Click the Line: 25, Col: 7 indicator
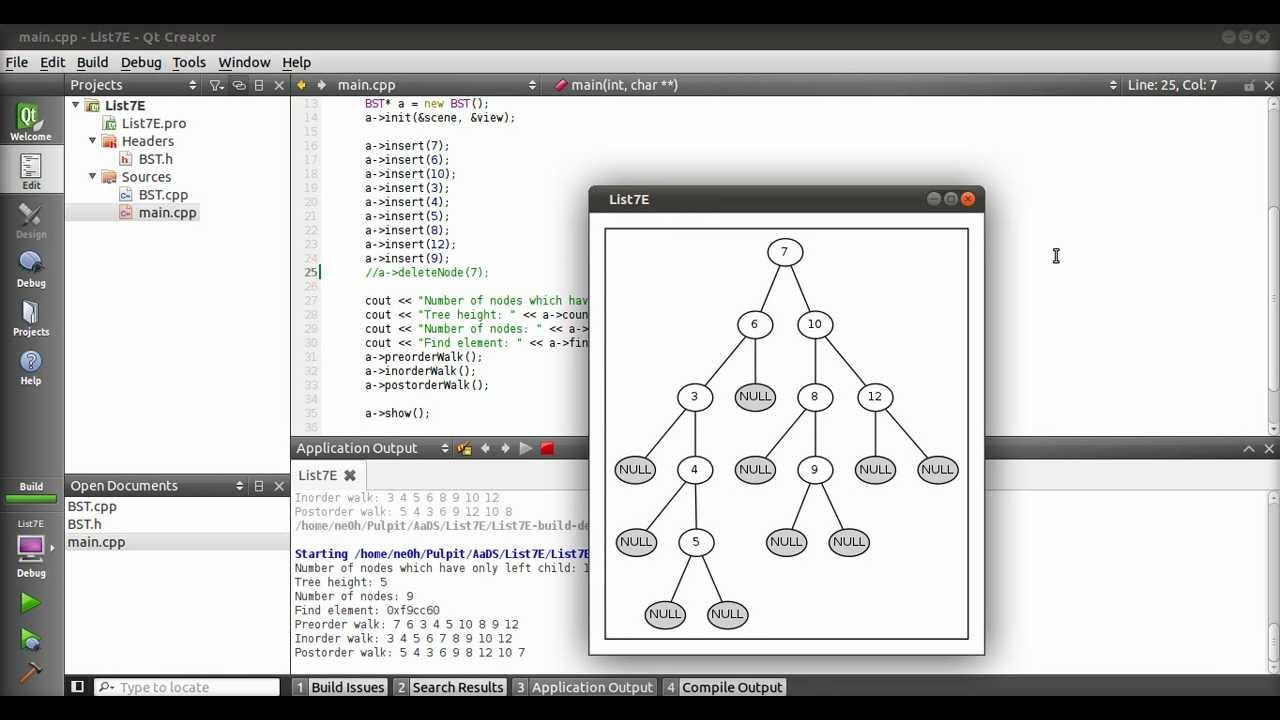This screenshot has height=720, width=1280. tap(1172, 85)
